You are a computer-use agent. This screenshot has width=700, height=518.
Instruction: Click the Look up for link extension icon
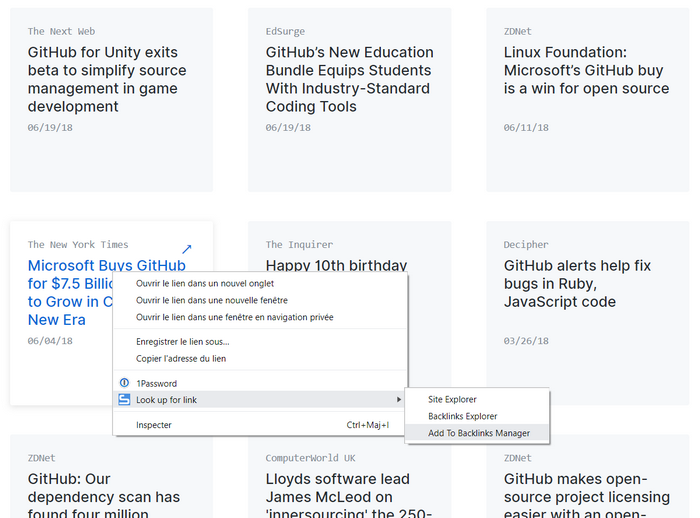(x=124, y=400)
